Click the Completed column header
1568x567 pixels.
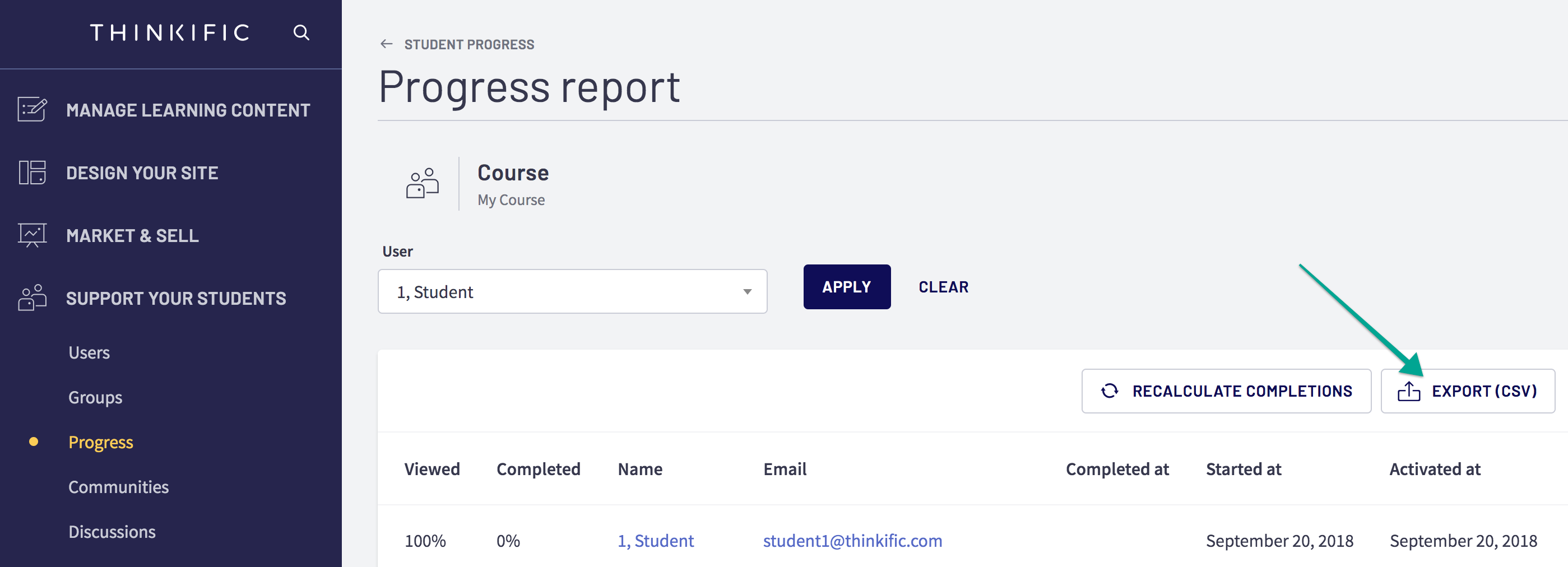(x=538, y=469)
